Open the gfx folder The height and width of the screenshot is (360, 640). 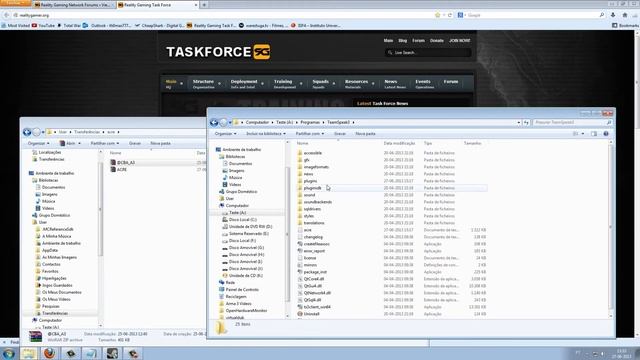[x=307, y=160]
